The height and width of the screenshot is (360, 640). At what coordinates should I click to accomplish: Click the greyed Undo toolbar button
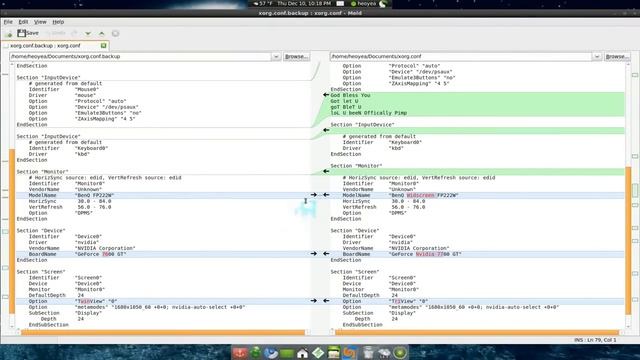[x=56, y=33]
